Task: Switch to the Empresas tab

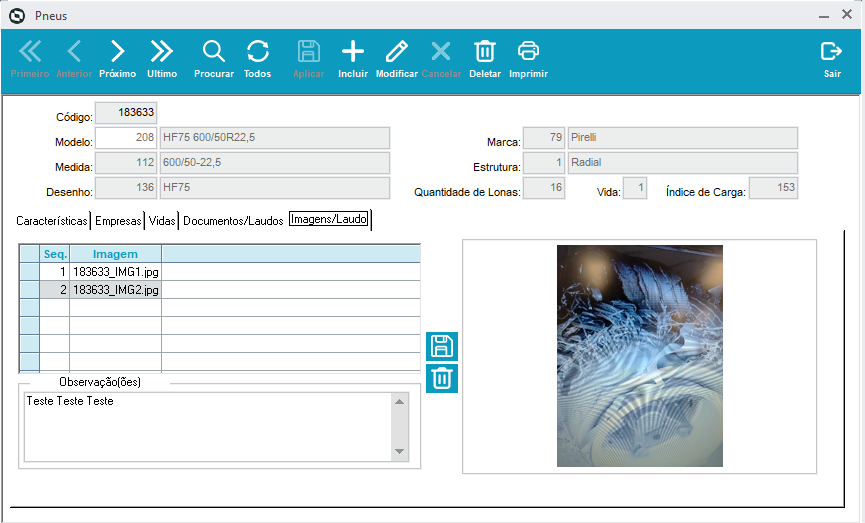Action: coord(118,221)
